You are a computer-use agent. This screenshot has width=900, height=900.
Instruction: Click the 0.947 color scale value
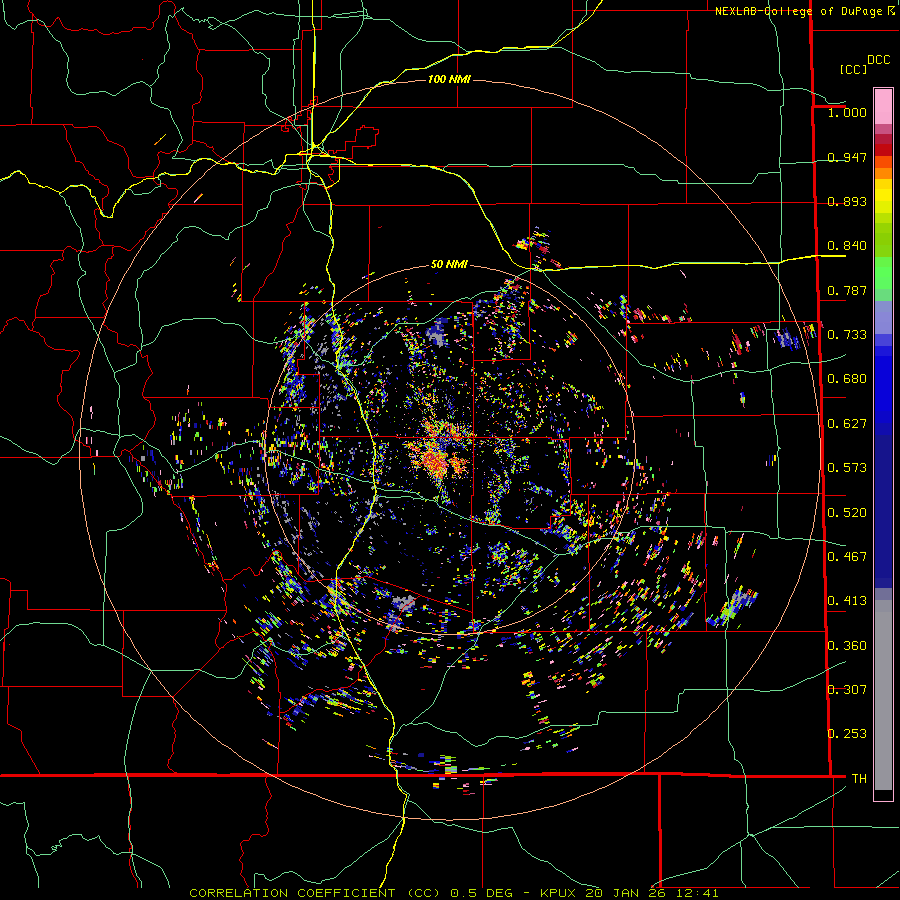coord(847,157)
